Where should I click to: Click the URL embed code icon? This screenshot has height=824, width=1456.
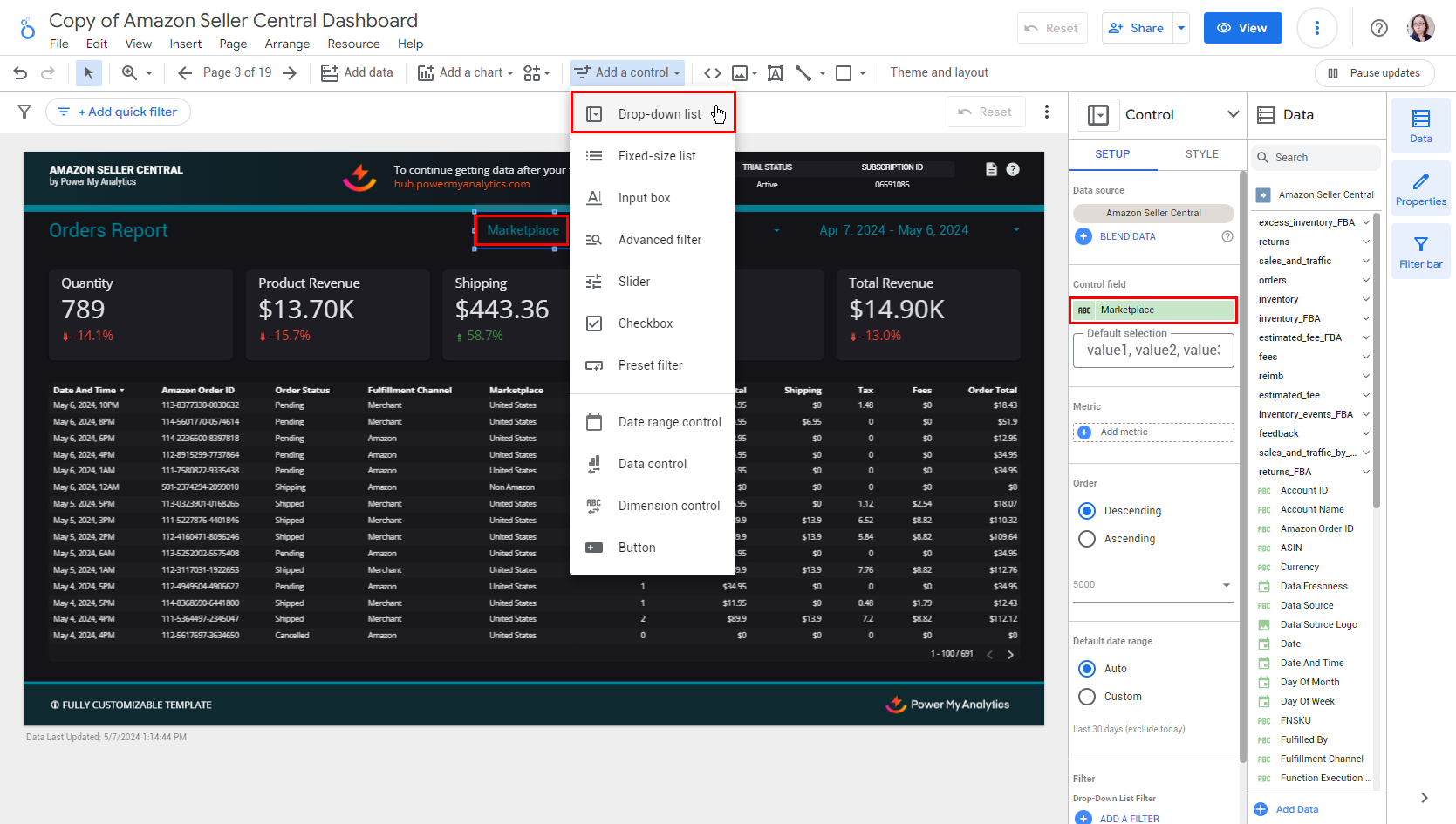click(x=713, y=73)
